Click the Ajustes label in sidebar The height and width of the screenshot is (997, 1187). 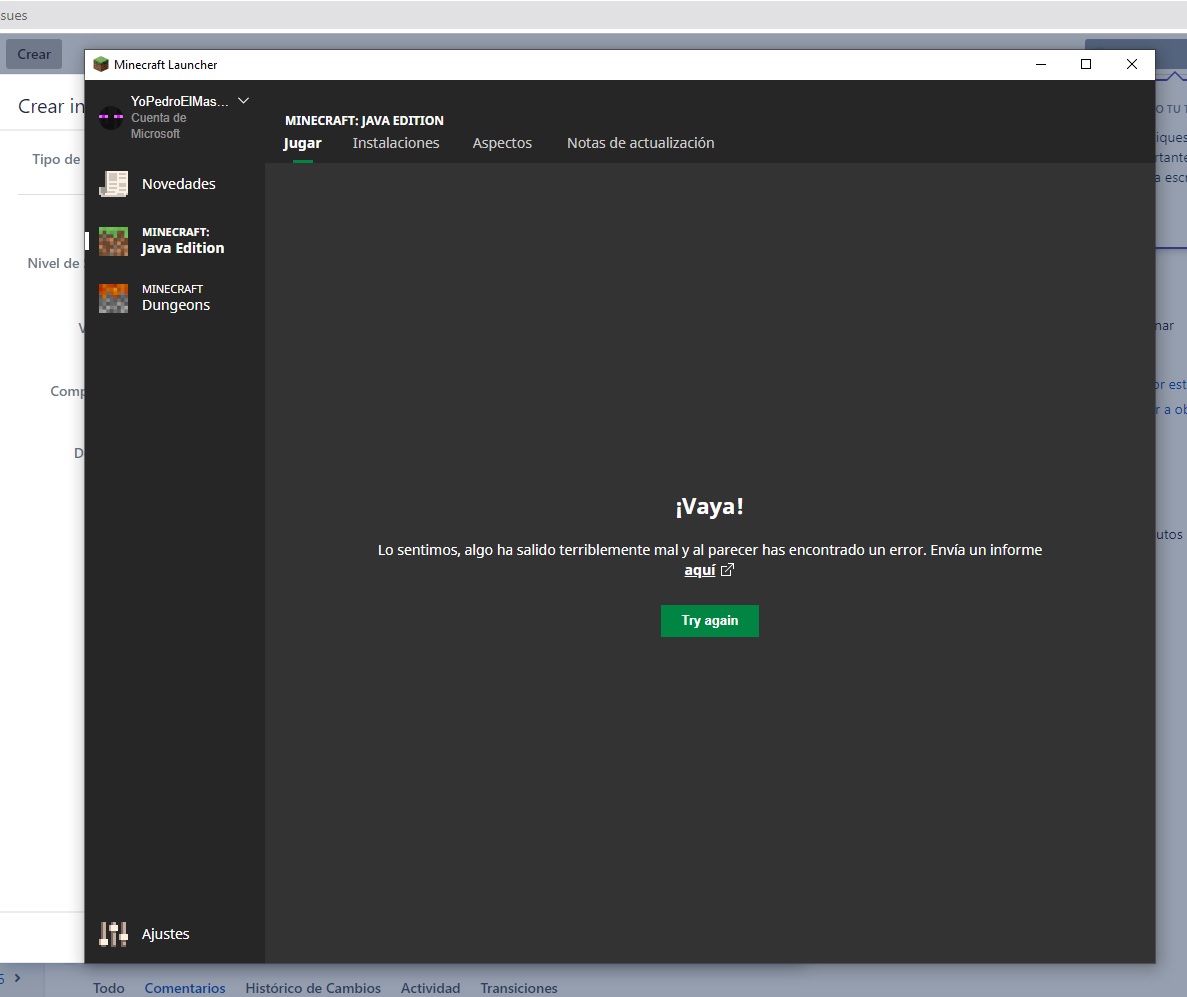coord(166,934)
